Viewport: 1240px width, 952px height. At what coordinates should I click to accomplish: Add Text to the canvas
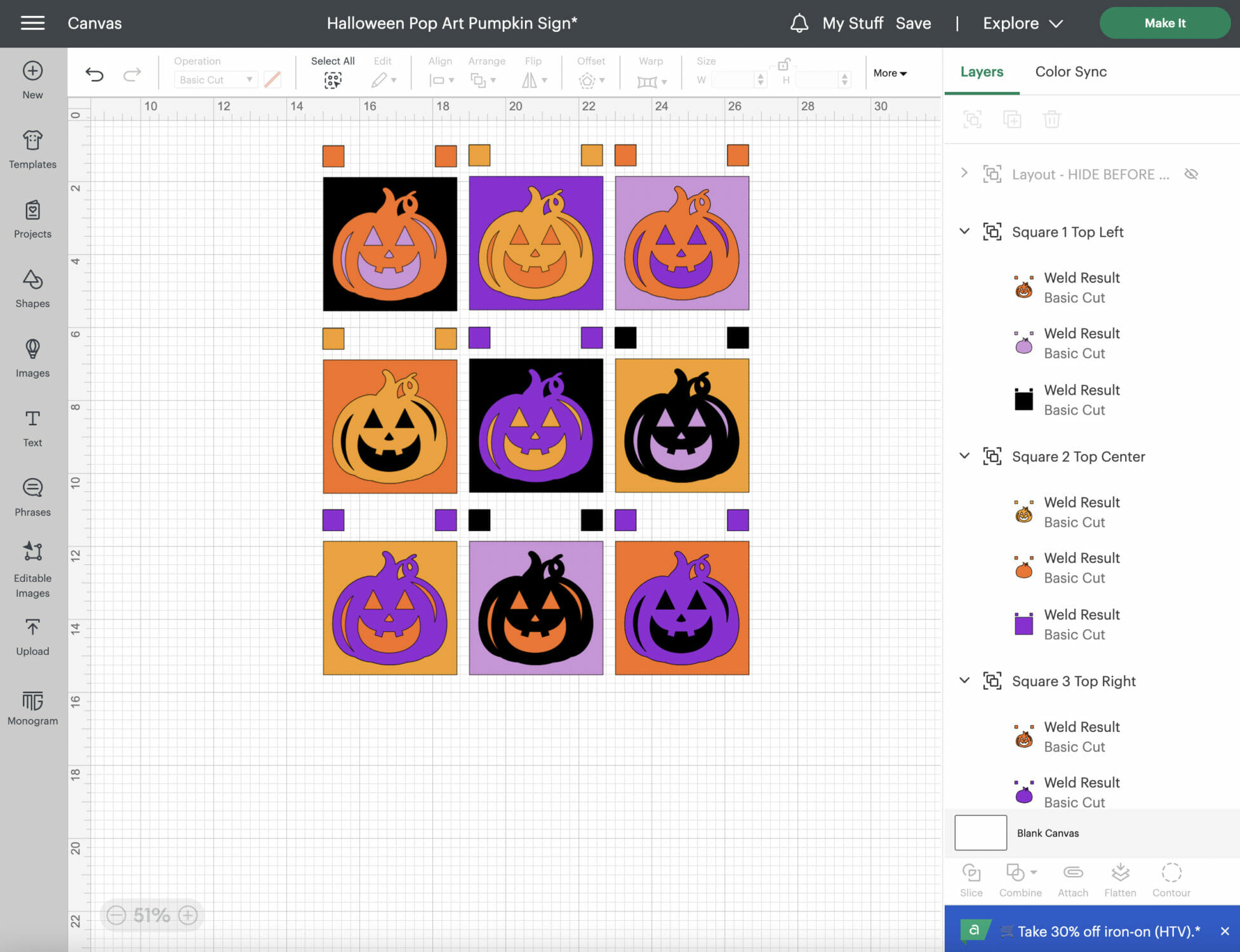point(32,428)
